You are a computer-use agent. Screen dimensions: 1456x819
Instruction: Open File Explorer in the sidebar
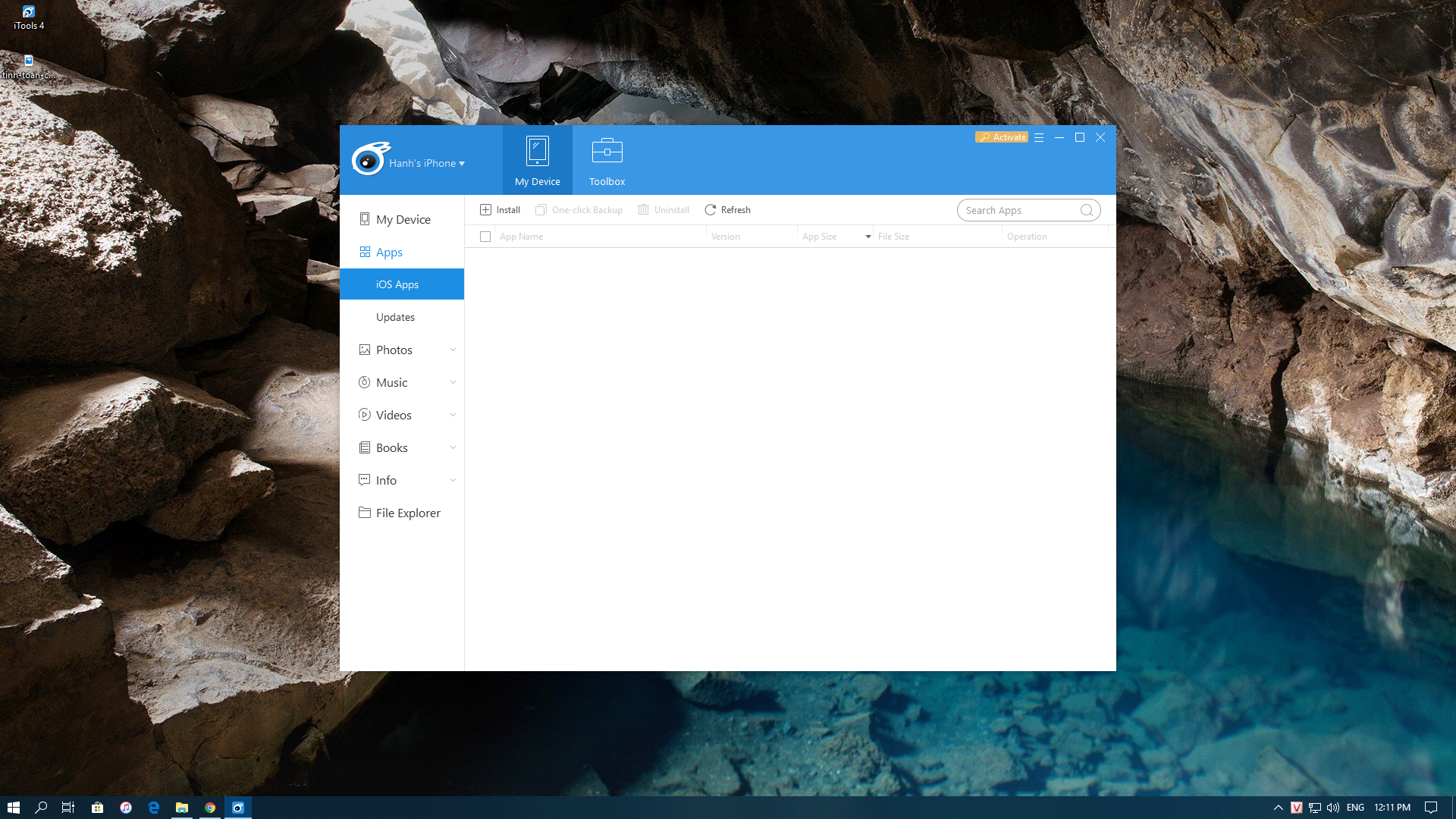[402, 513]
